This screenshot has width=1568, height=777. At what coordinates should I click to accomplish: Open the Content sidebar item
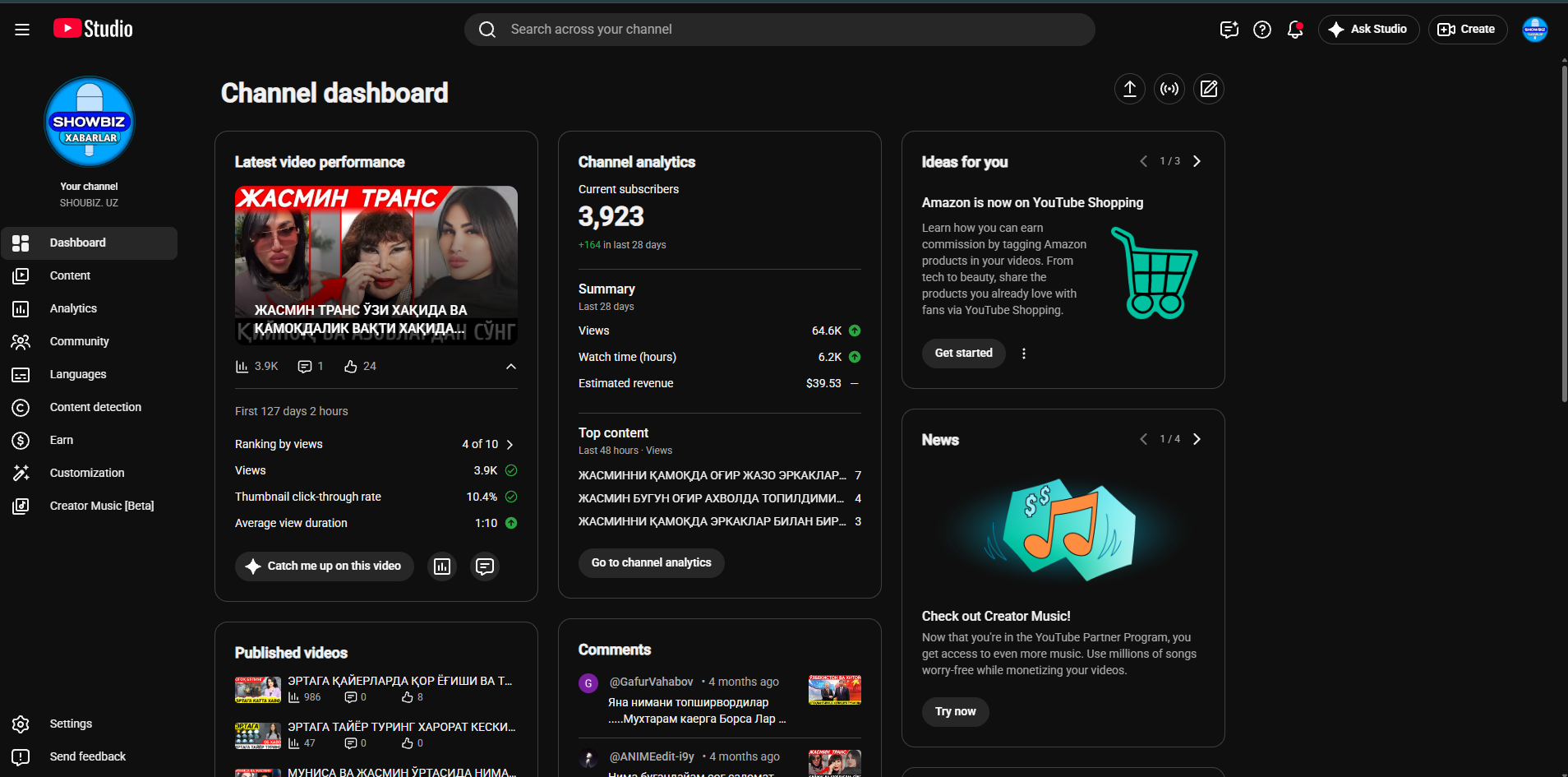pos(89,276)
